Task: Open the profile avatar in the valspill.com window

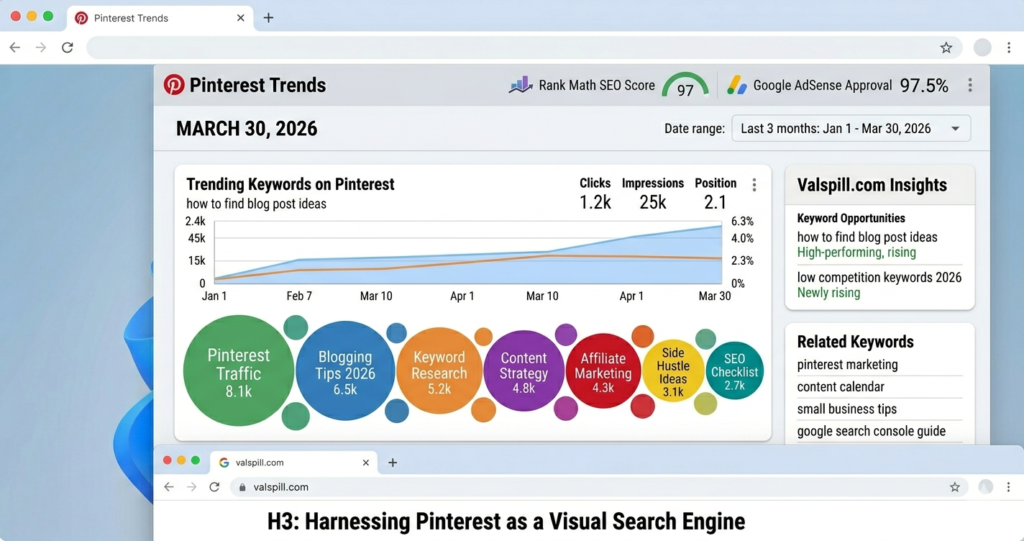Action: (x=985, y=486)
